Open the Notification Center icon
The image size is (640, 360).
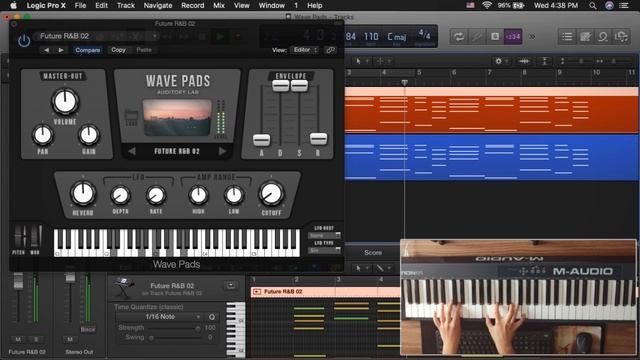point(624,5)
